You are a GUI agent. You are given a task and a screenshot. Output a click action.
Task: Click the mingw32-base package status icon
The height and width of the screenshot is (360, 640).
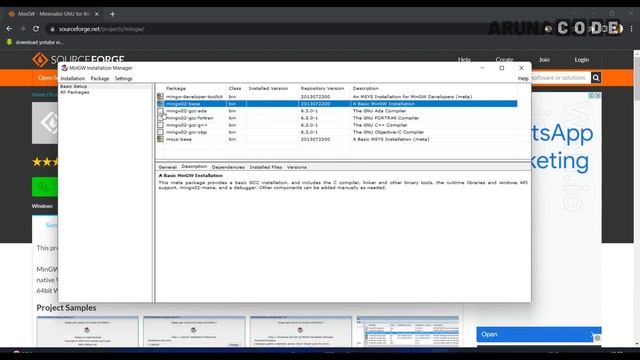pyautogui.click(x=160, y=104)
